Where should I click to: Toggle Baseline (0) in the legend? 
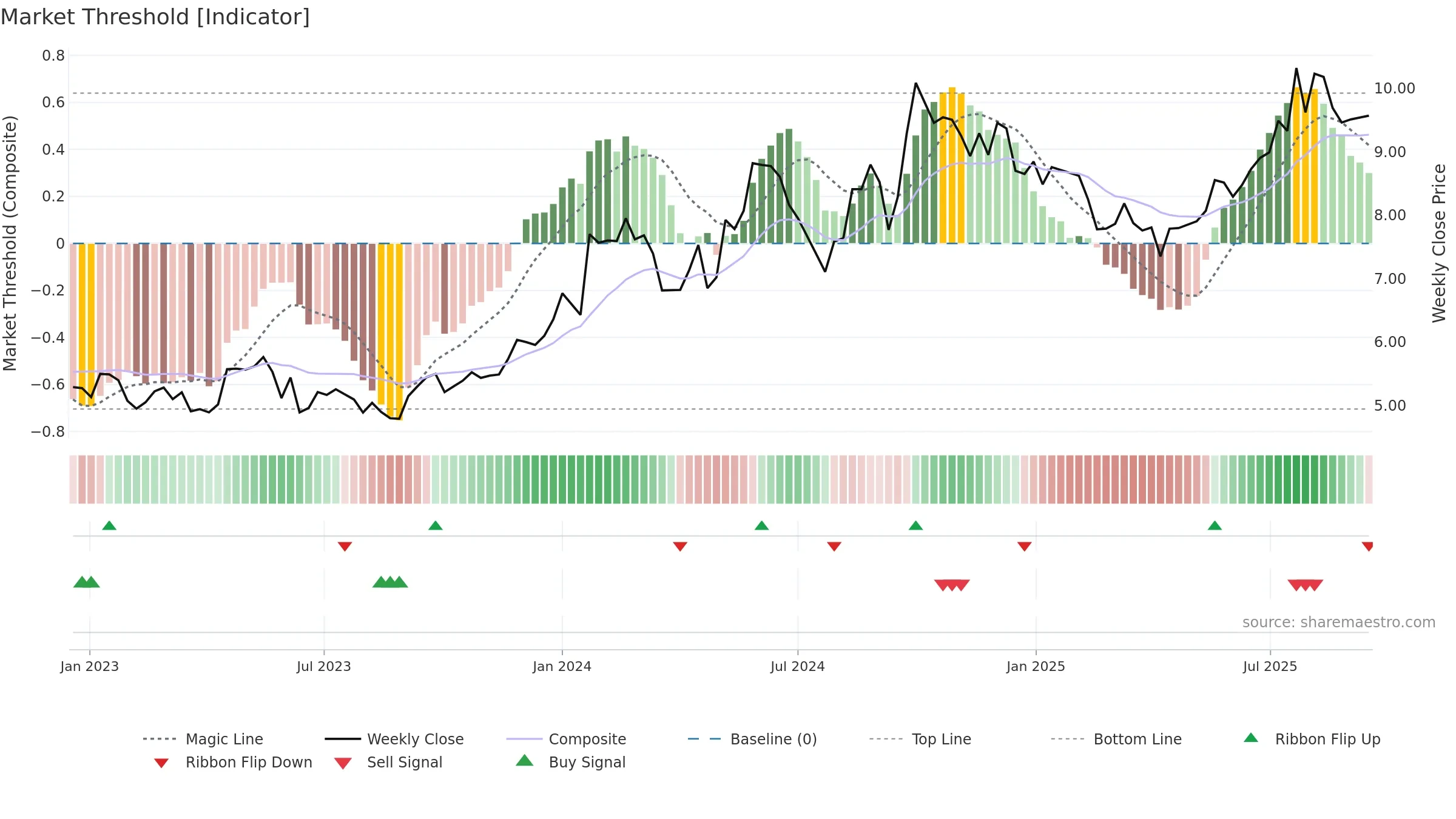[752, 739]
